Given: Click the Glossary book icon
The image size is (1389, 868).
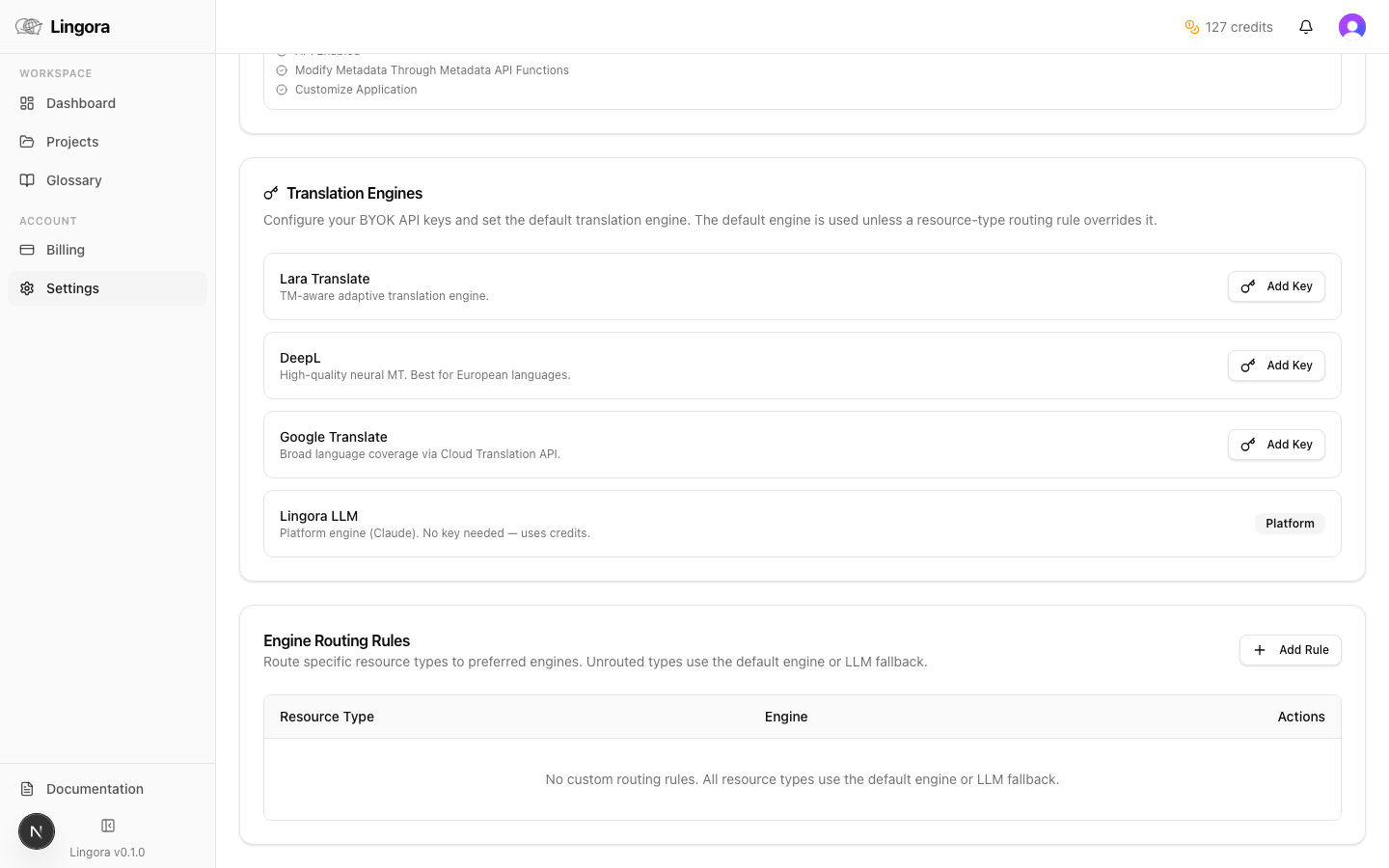Looking at the screenshot, I should tap(27, 180).
